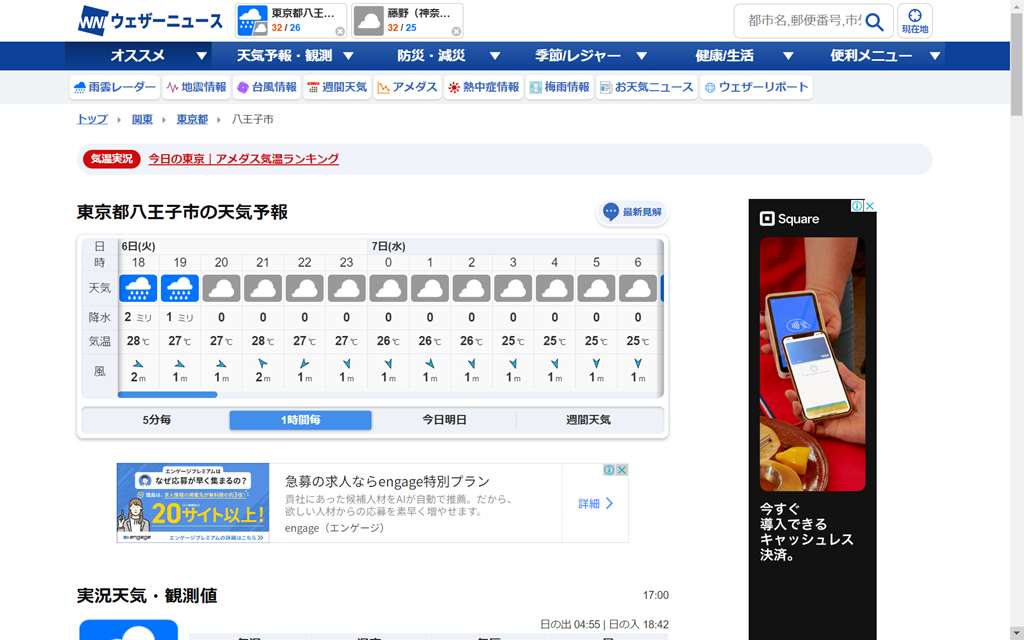
Task: Select the 週間天気 forecast toggle
Action: coord(588,420)
